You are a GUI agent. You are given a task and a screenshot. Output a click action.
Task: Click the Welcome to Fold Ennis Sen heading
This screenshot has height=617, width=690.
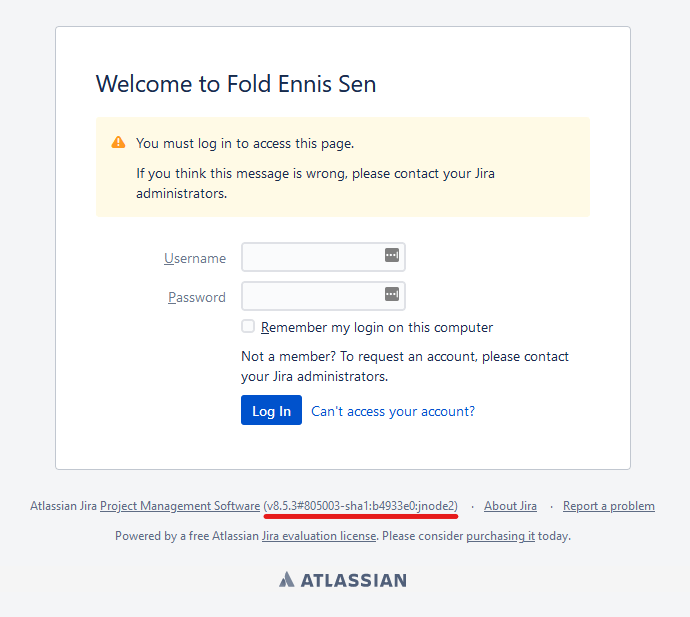coord(236,84)
